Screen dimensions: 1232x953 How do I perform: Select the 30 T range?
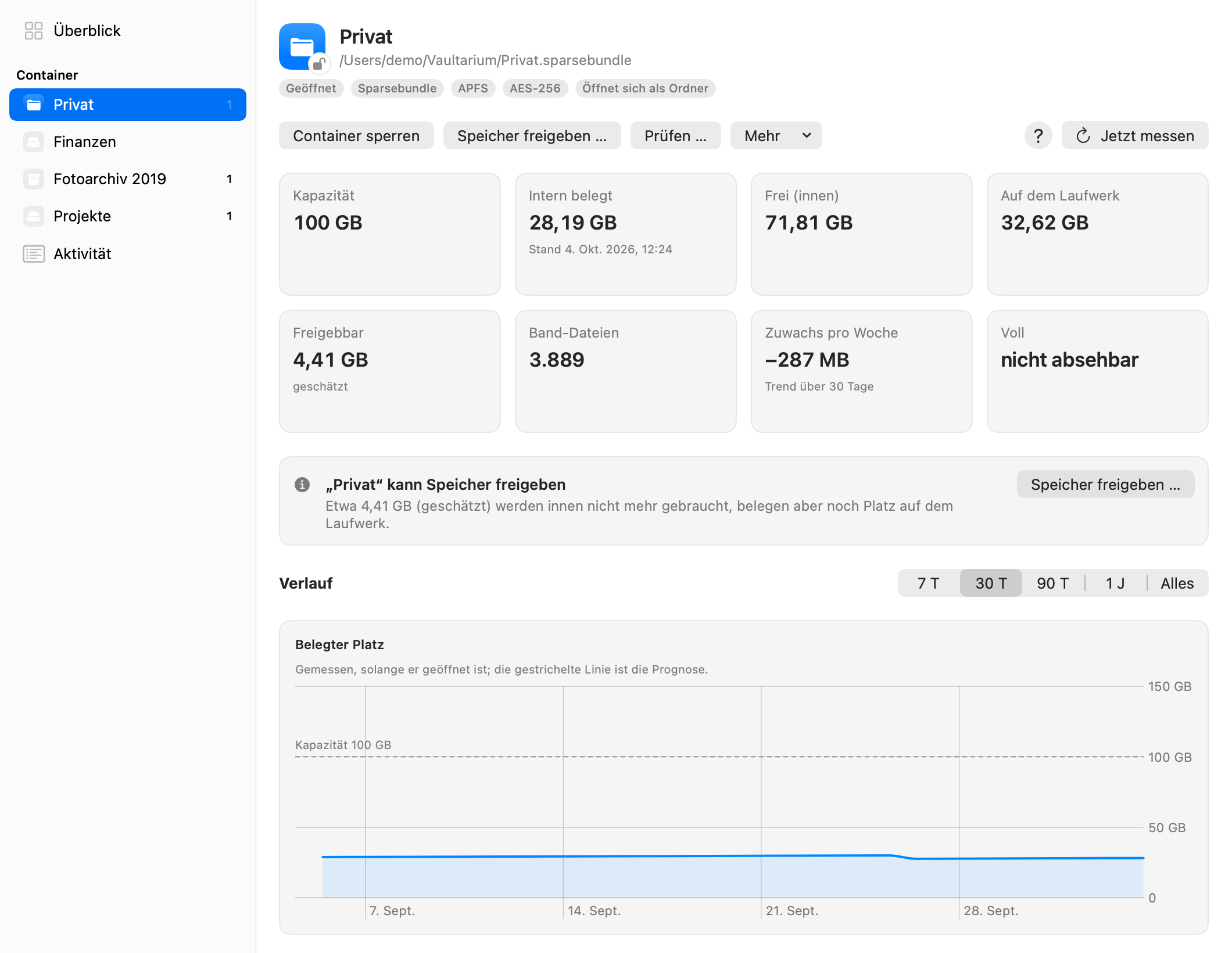991,583
